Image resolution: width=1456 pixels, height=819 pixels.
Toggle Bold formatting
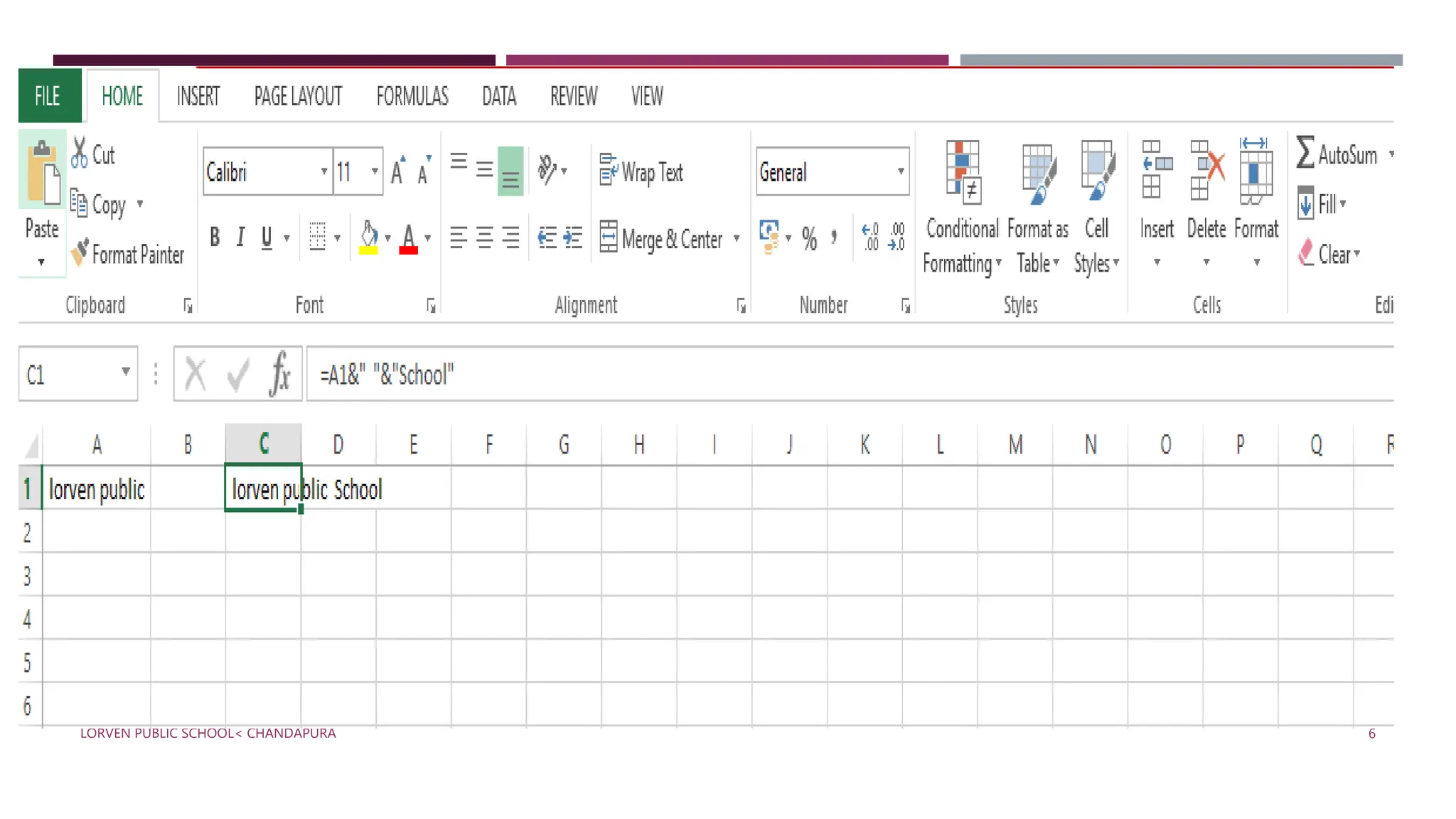(x=215, y=237)
